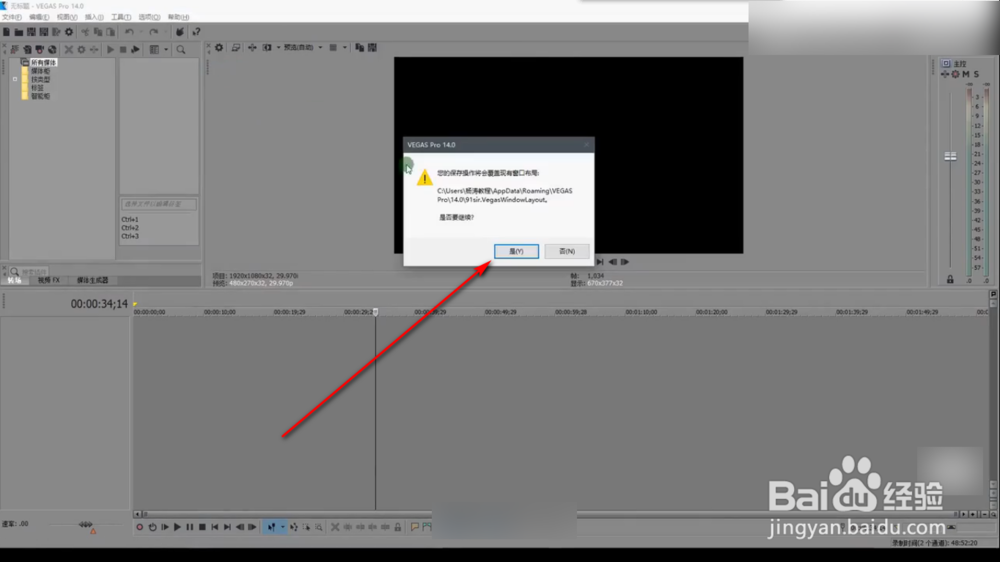Open the 选项(O) menu
1000x562 pixels.
(x=149, y=17)
